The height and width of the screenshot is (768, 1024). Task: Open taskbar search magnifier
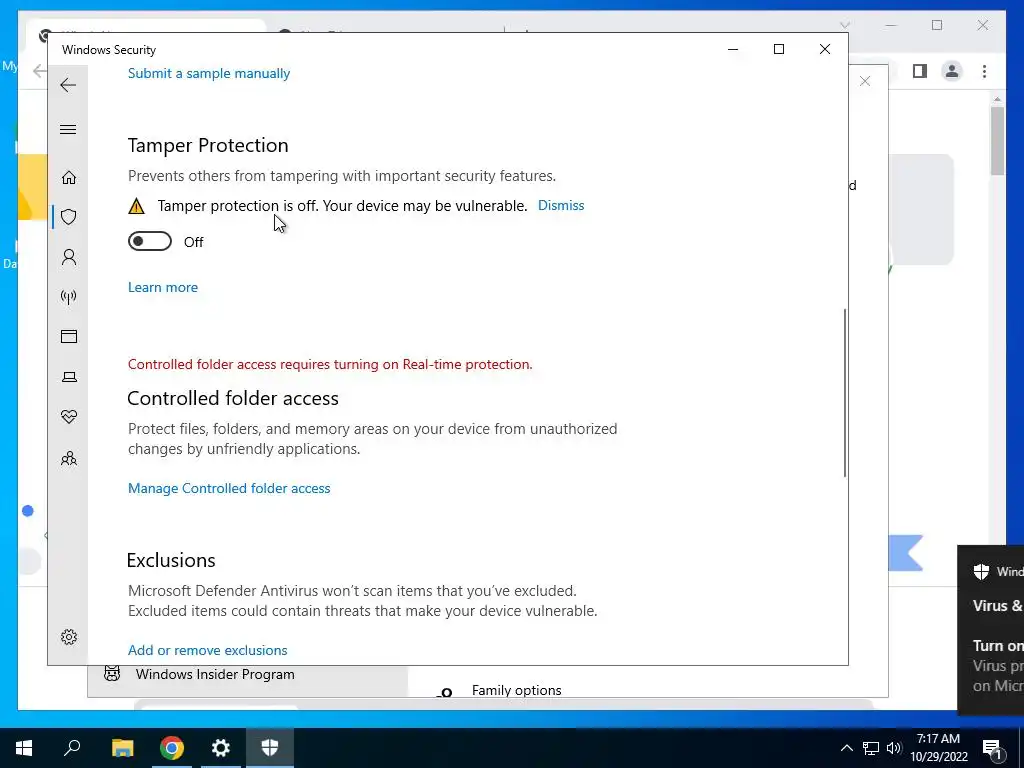tap(72, 748)
